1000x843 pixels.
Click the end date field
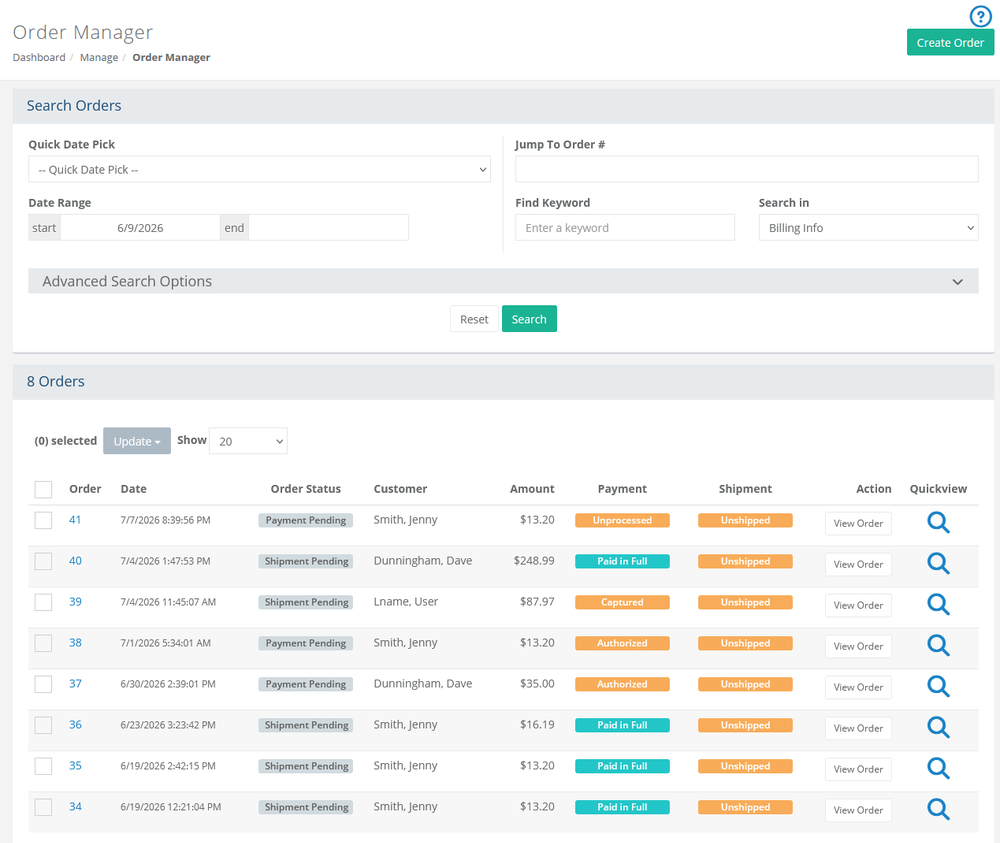pyautogui.click(x=328, y=228)
